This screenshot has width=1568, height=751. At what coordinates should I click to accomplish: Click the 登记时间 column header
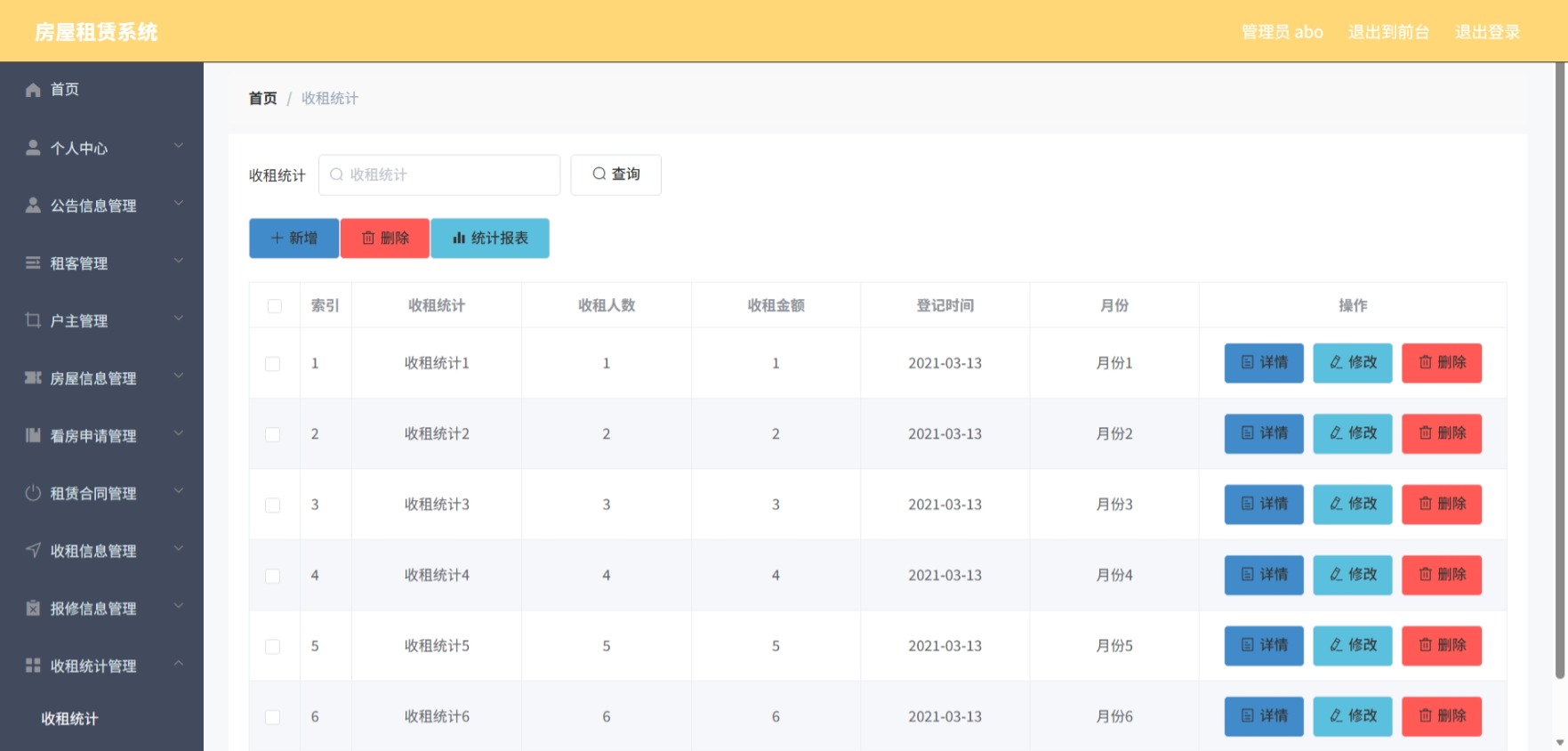click(x=945, y=306)
